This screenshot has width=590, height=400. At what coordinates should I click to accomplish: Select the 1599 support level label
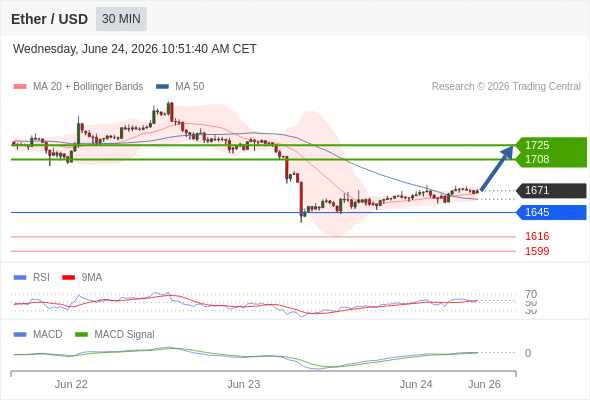[537, 251]
